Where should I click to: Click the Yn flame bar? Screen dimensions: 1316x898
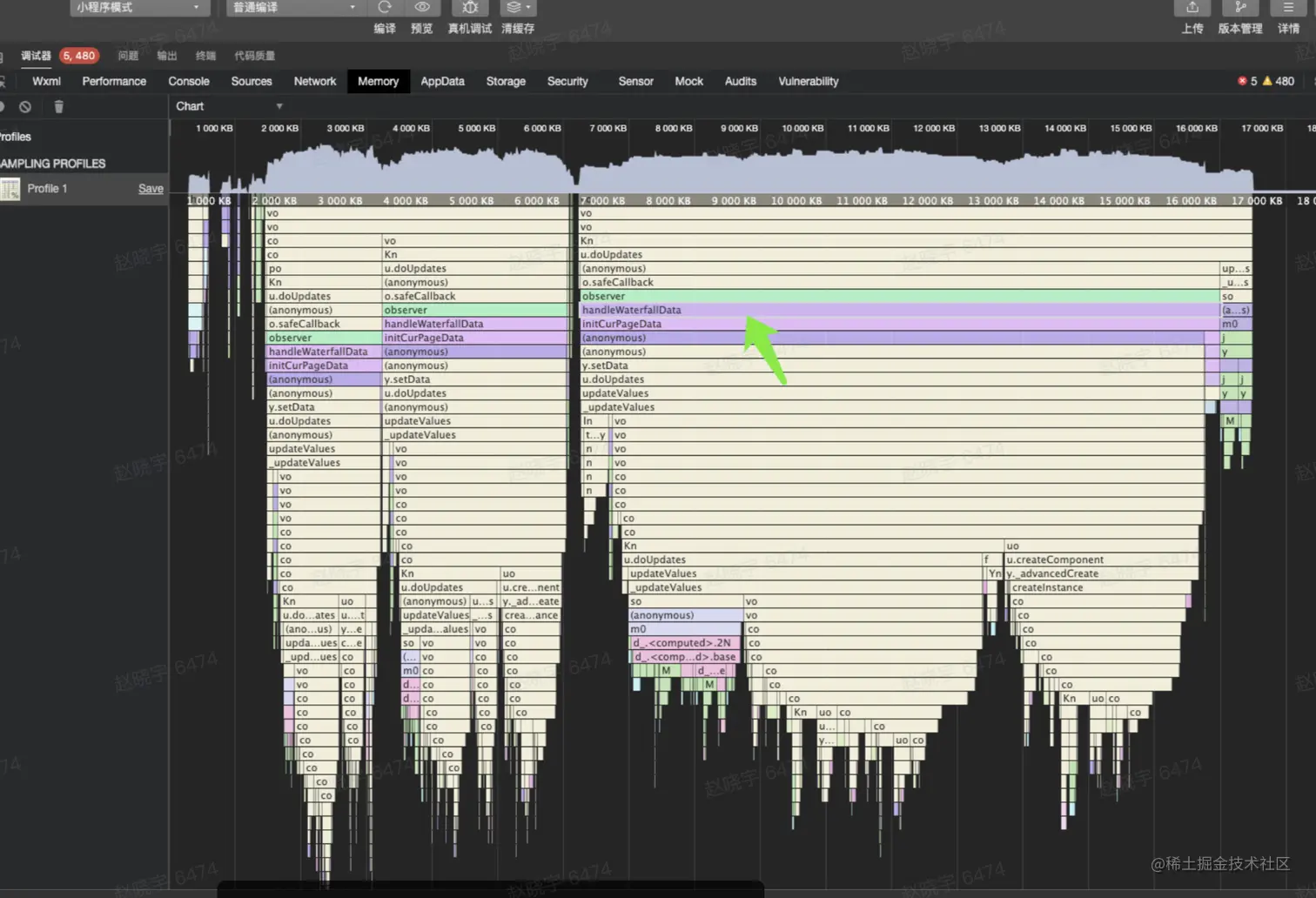pos(995,573)
